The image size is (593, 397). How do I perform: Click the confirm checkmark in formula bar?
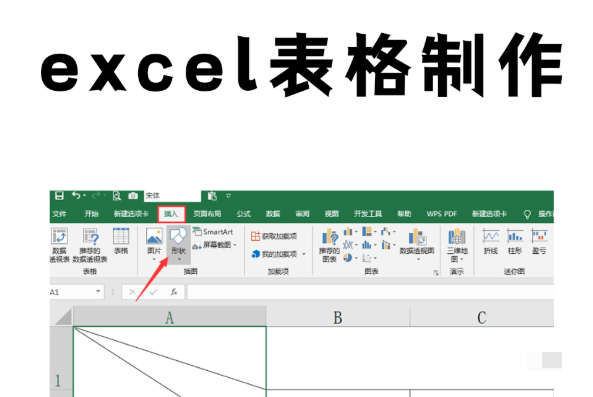pos(153,292)
